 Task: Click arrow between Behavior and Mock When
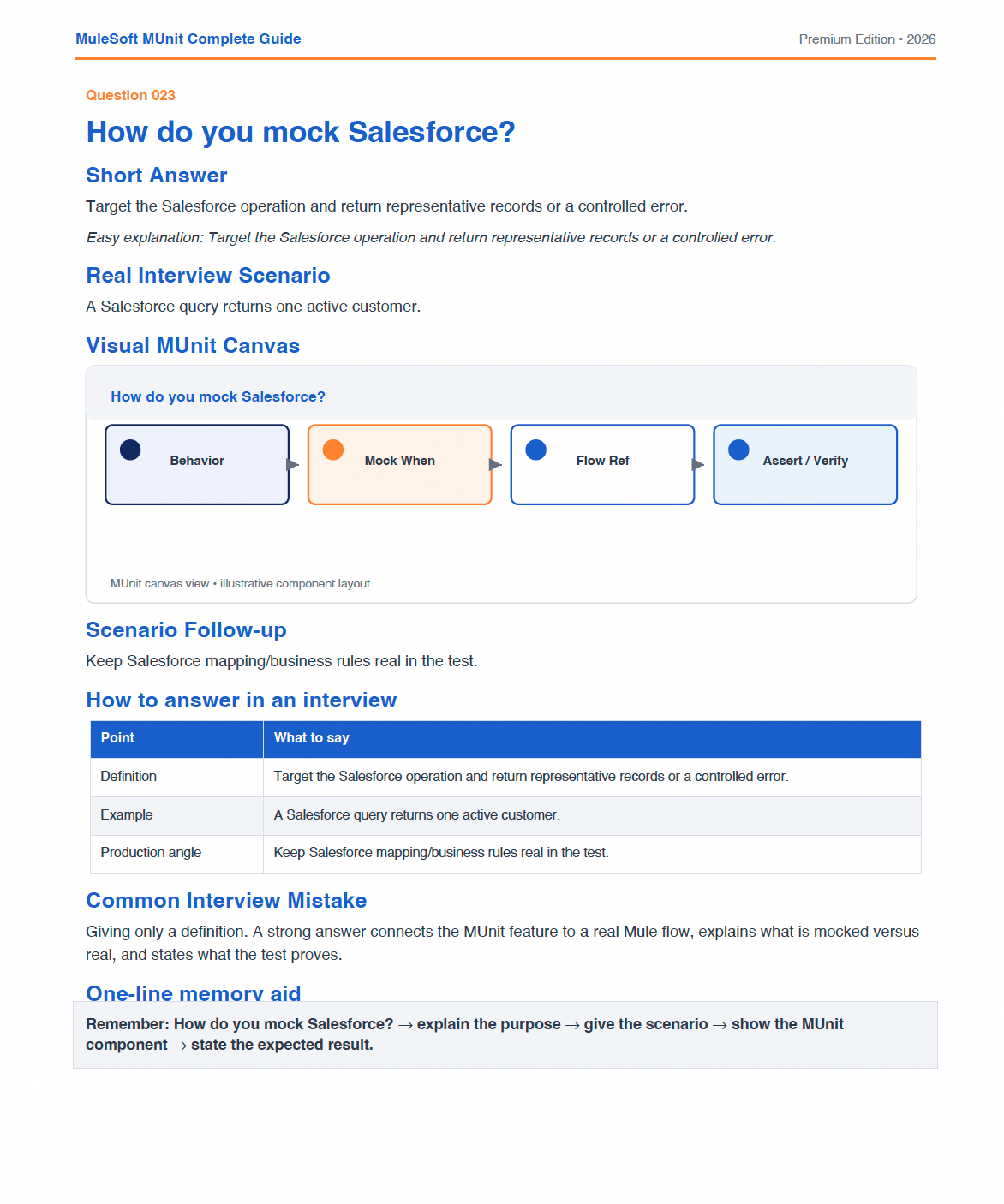coord(293,464)
